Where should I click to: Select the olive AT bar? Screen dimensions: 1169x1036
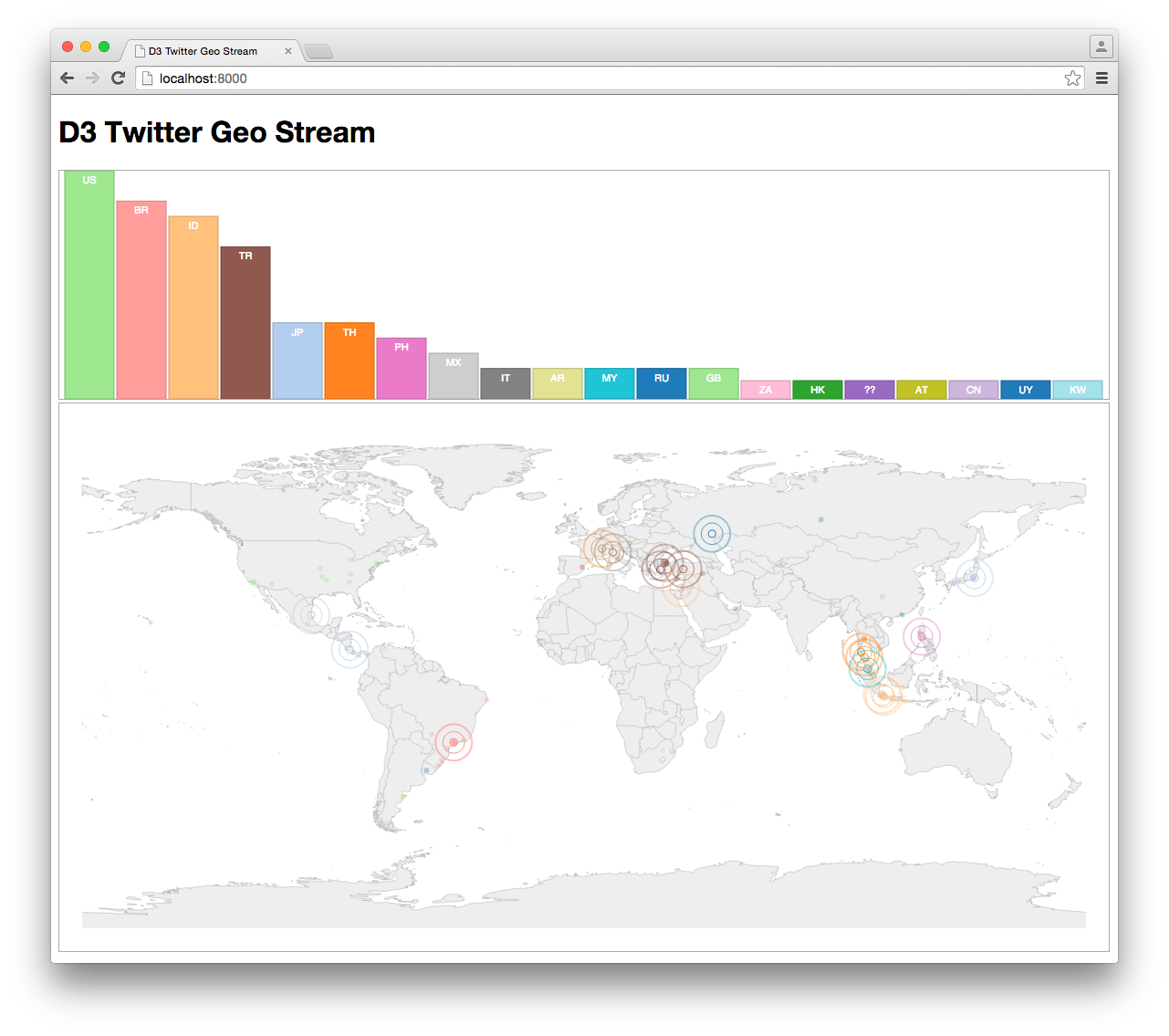pos(922,390)
